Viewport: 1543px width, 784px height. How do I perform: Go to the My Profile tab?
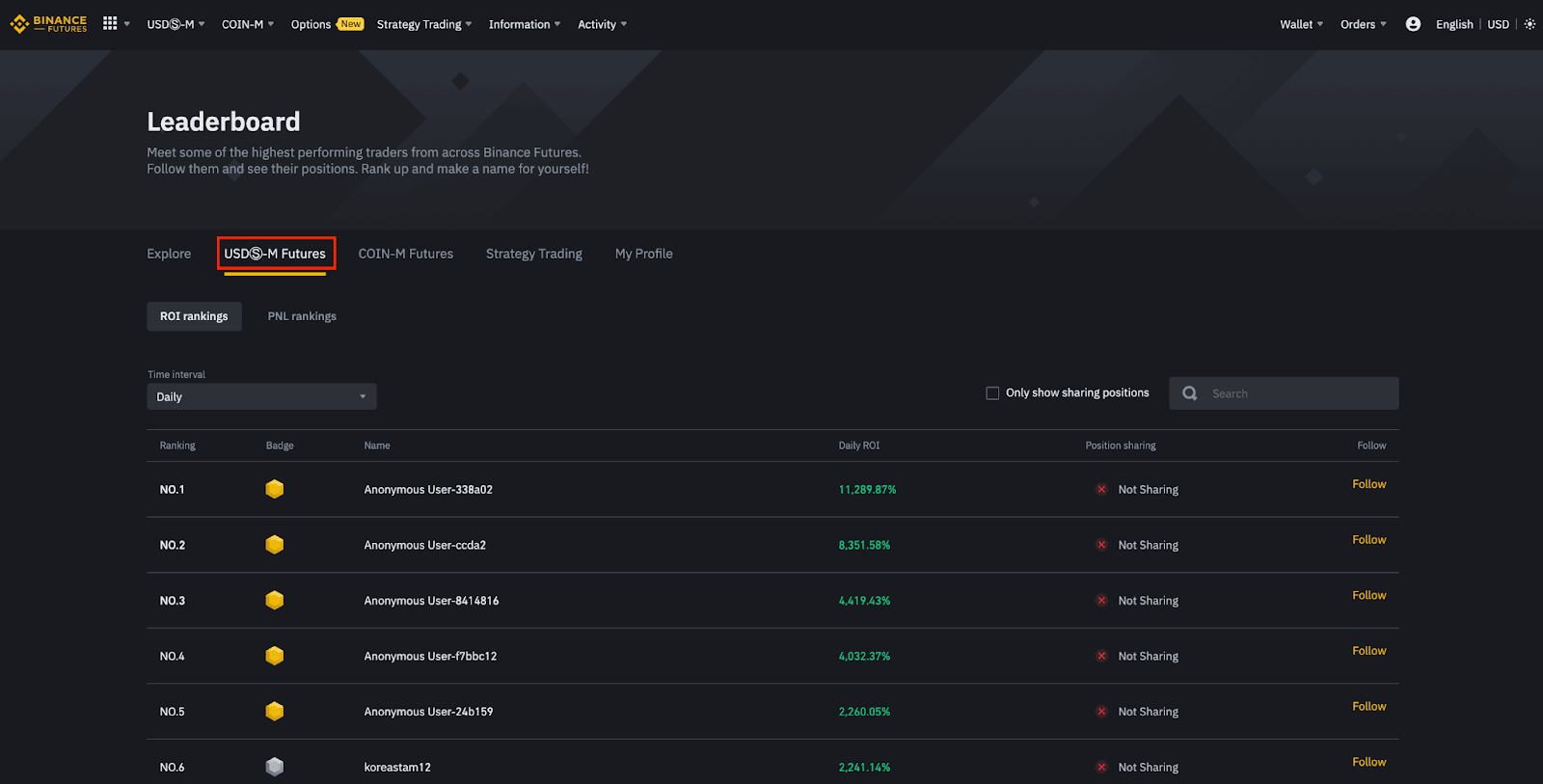pos(644,254)
